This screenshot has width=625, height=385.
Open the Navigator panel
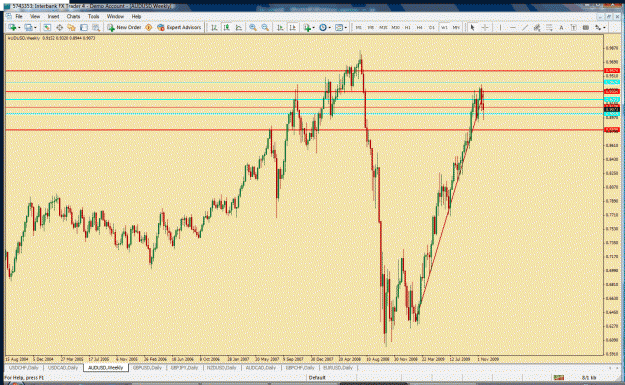click(x=71, y=28)
